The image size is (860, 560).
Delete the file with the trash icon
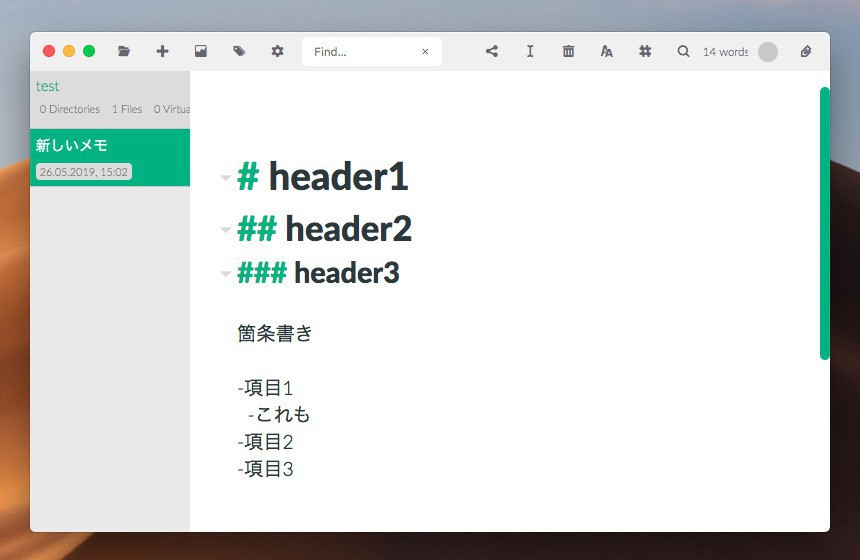pos(568,52)
